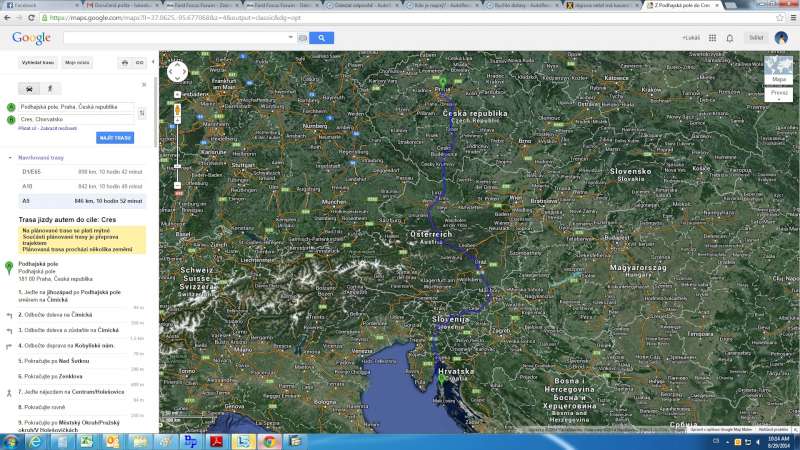
Task: Switch to walking travel mode
Action: (x=49, y=89)
